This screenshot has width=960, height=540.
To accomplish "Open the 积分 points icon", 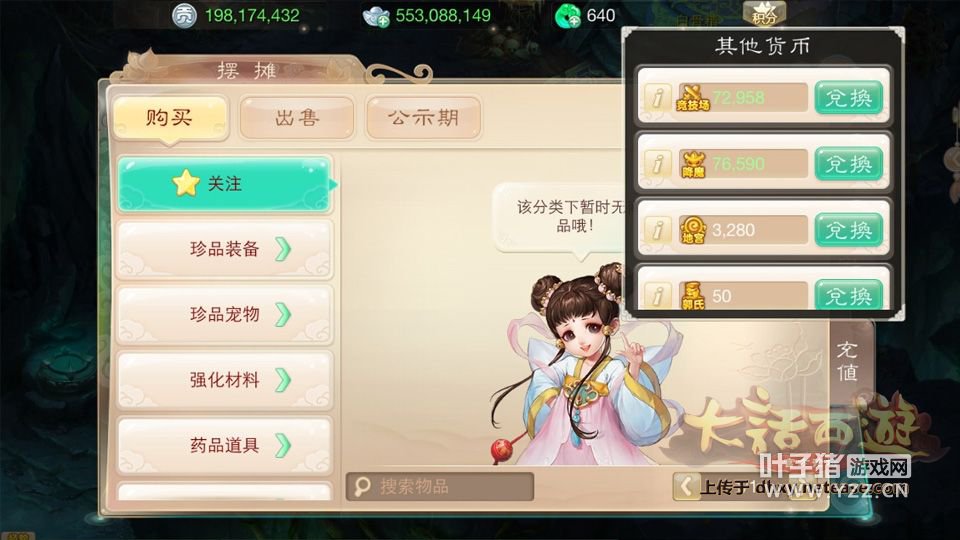I will (764, 13).
